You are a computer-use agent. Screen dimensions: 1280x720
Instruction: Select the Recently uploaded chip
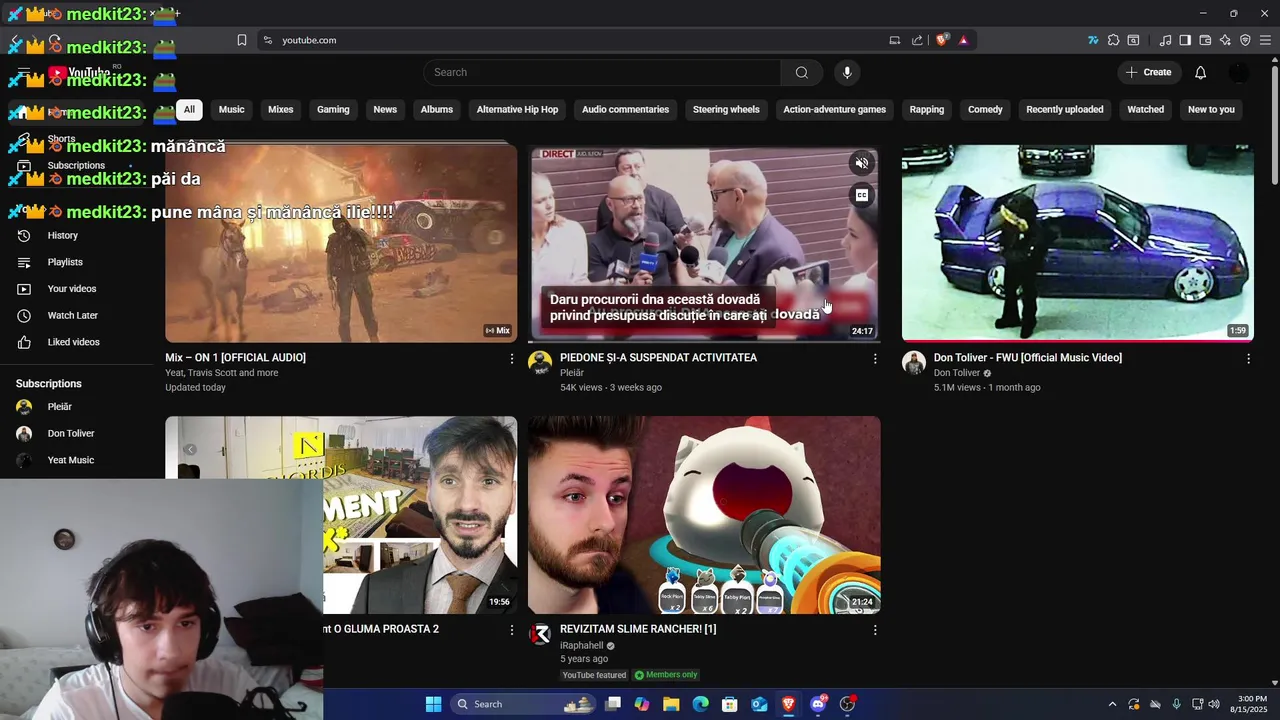click(x=1064, y=110)
